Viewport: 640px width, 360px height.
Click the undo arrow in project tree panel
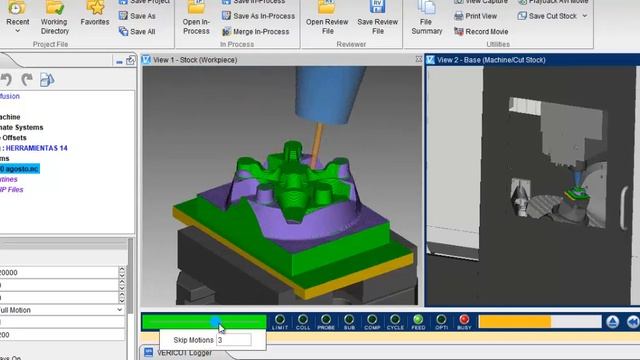pyautogui.click(x=6, y=79)
